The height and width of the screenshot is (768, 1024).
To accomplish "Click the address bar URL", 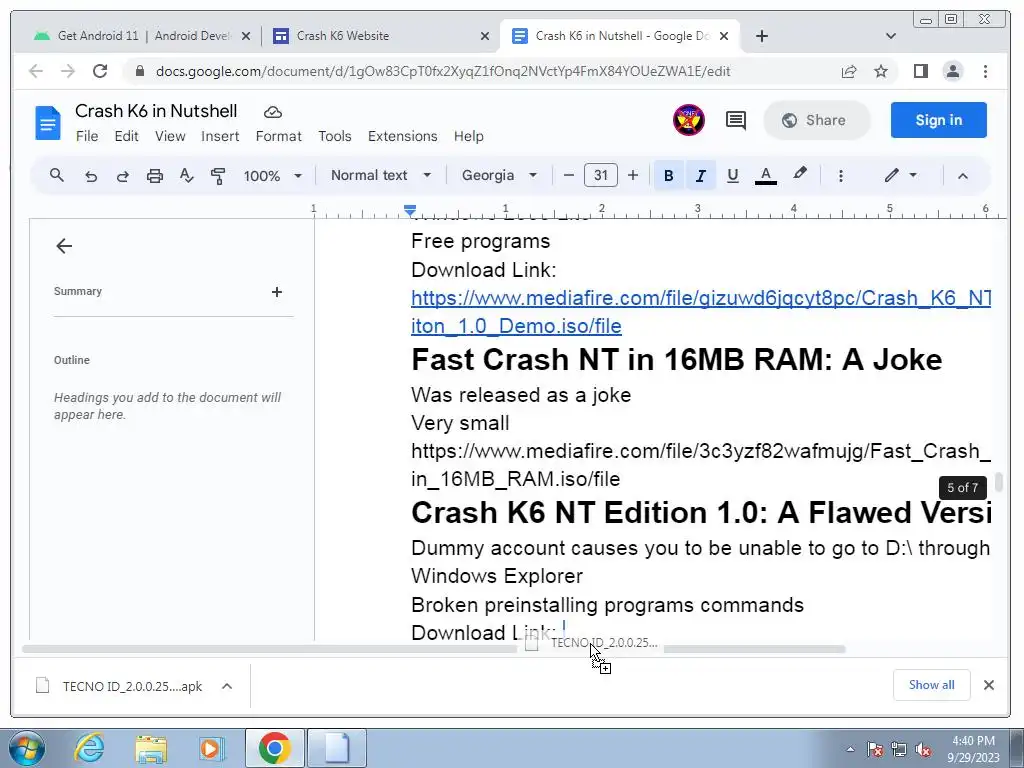I will [x=443, y=71].
